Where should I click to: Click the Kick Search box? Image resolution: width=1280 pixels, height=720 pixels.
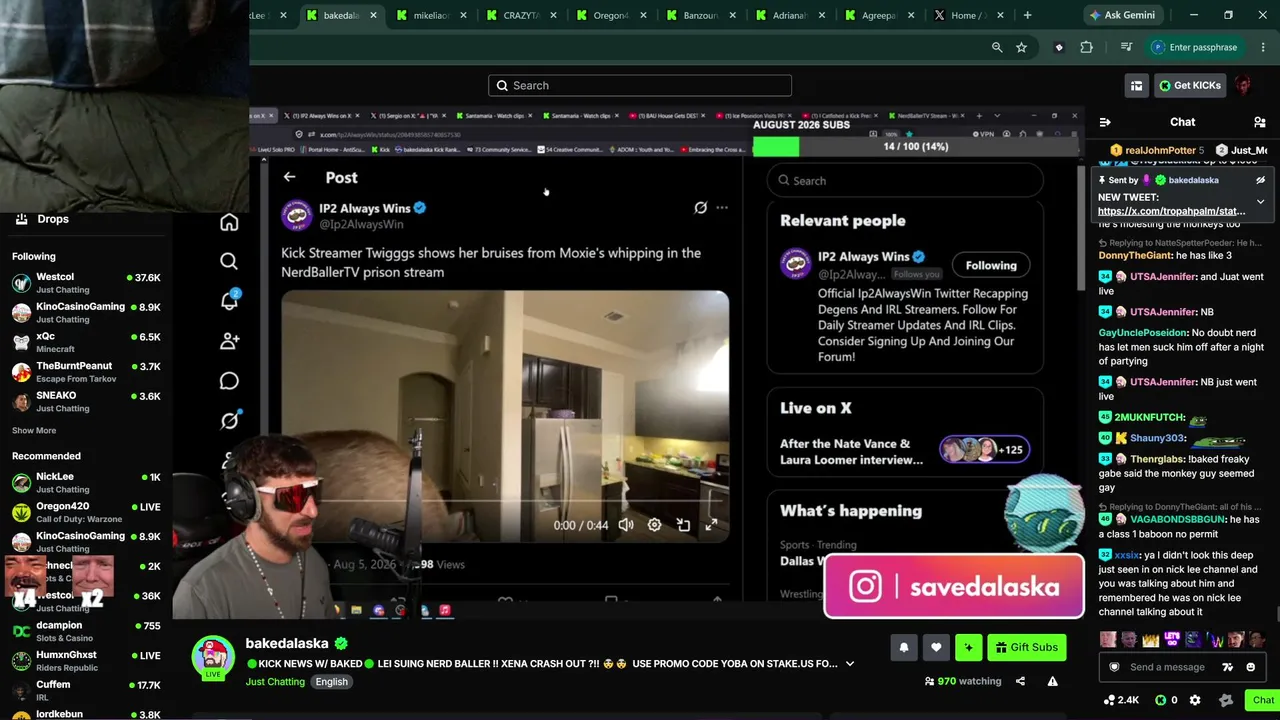[x=640, y=85]
